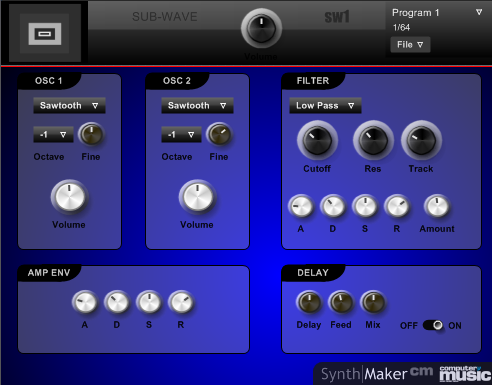Viewport: 492px width, 385px height.
Task: Open OSC 1 Octave dropdown
Action: pos(53,135)
